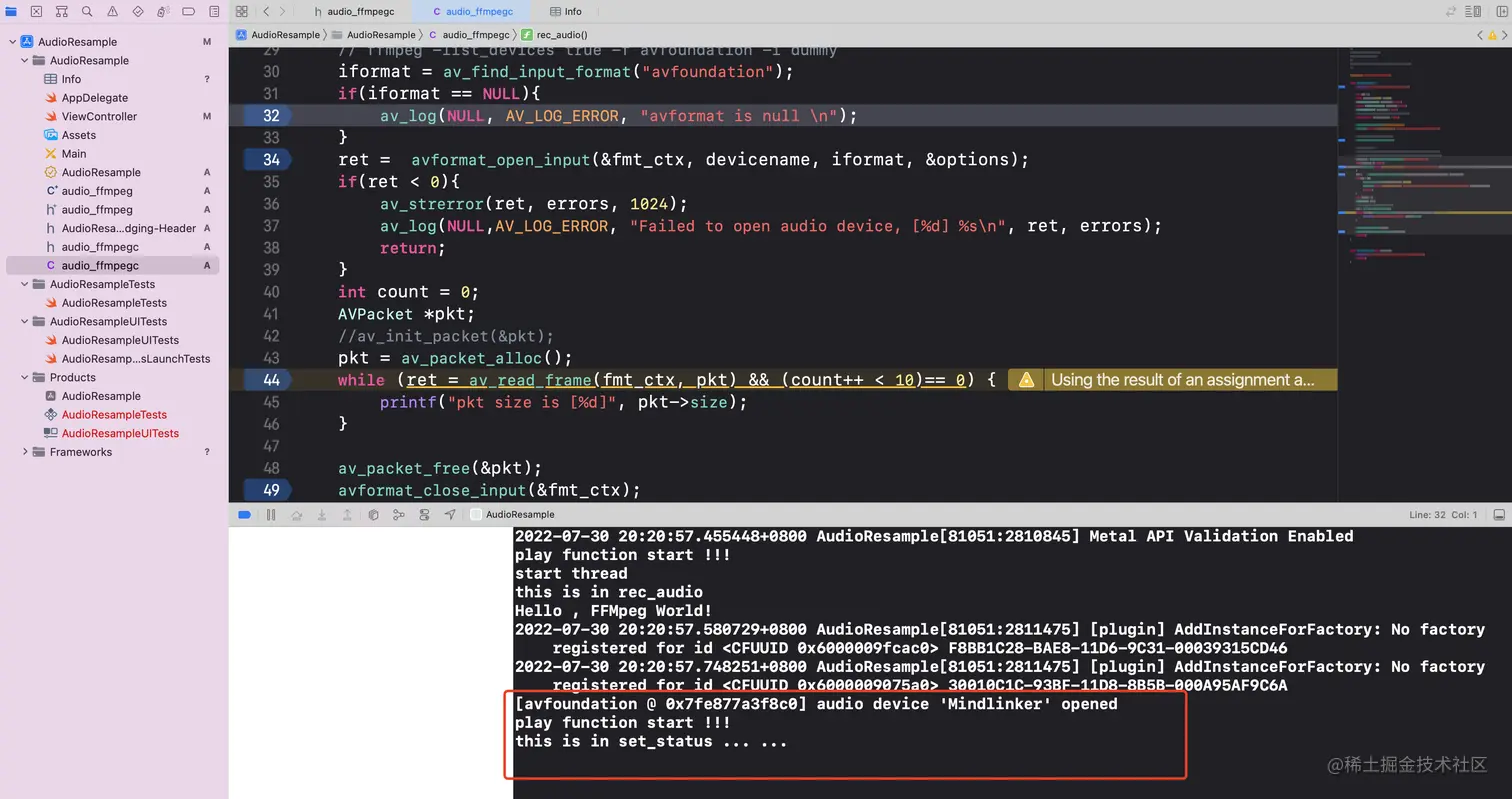The width and height of the screenshot is (1512, 799).
Task: Click Debug Memory Graph icon
Action: [398, 515]
